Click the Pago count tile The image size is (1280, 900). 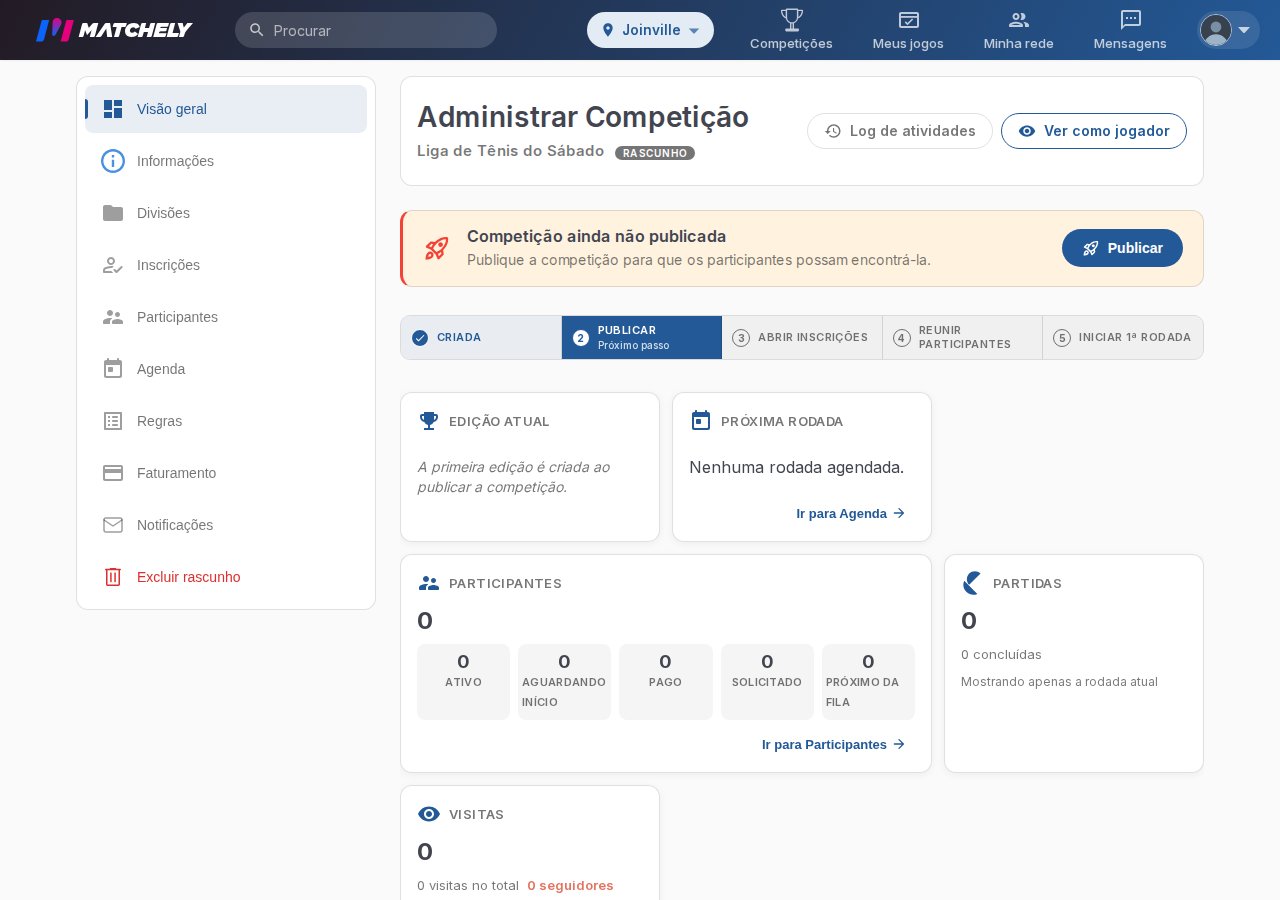pyautogui.click(x=666, y=682)
